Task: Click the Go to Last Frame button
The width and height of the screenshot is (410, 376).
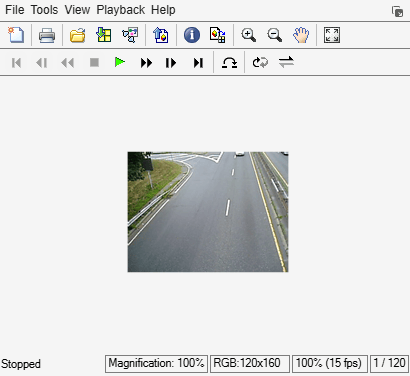Action: 198,63
